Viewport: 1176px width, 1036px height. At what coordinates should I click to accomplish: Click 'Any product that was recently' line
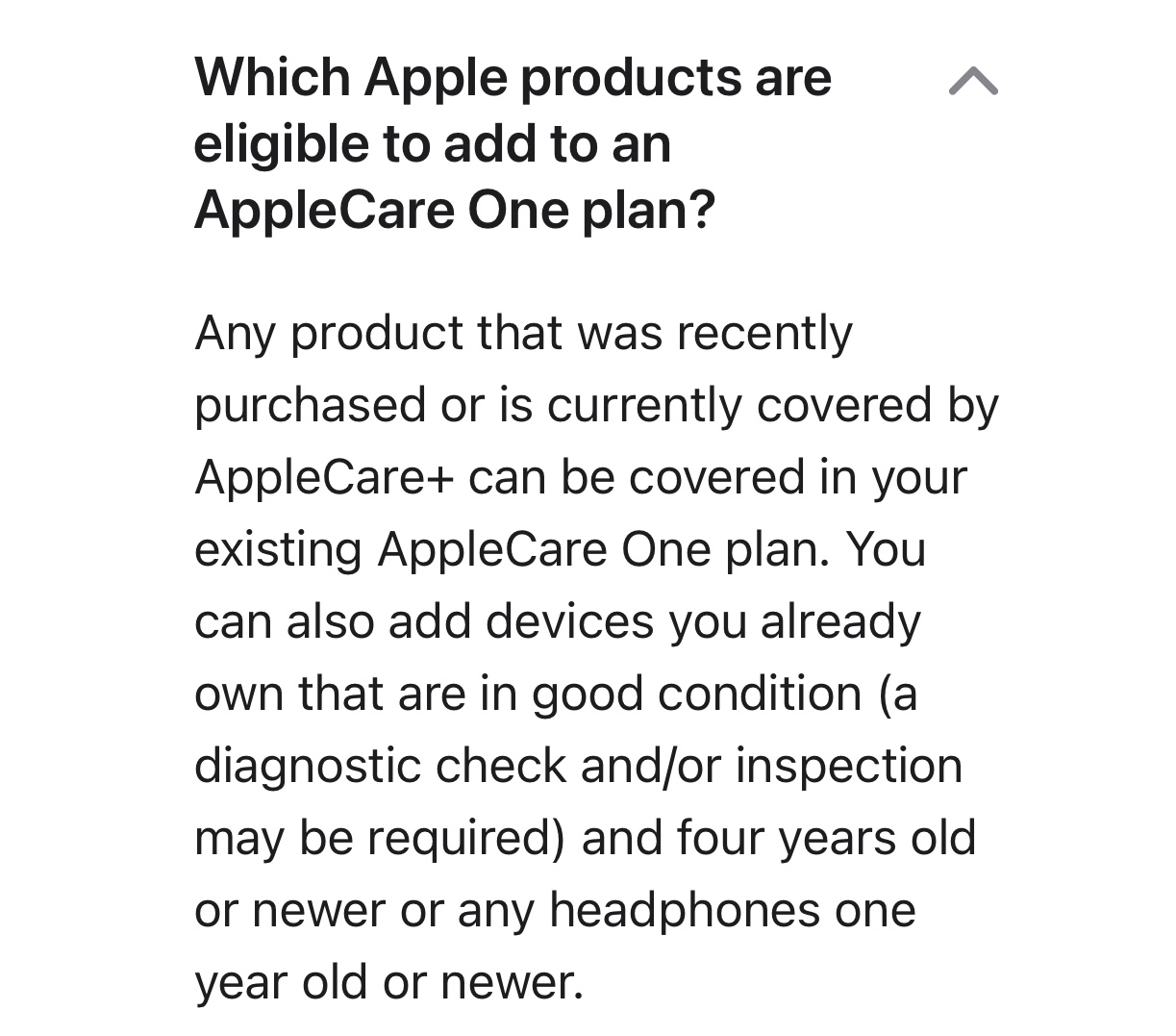coord(523,334)
